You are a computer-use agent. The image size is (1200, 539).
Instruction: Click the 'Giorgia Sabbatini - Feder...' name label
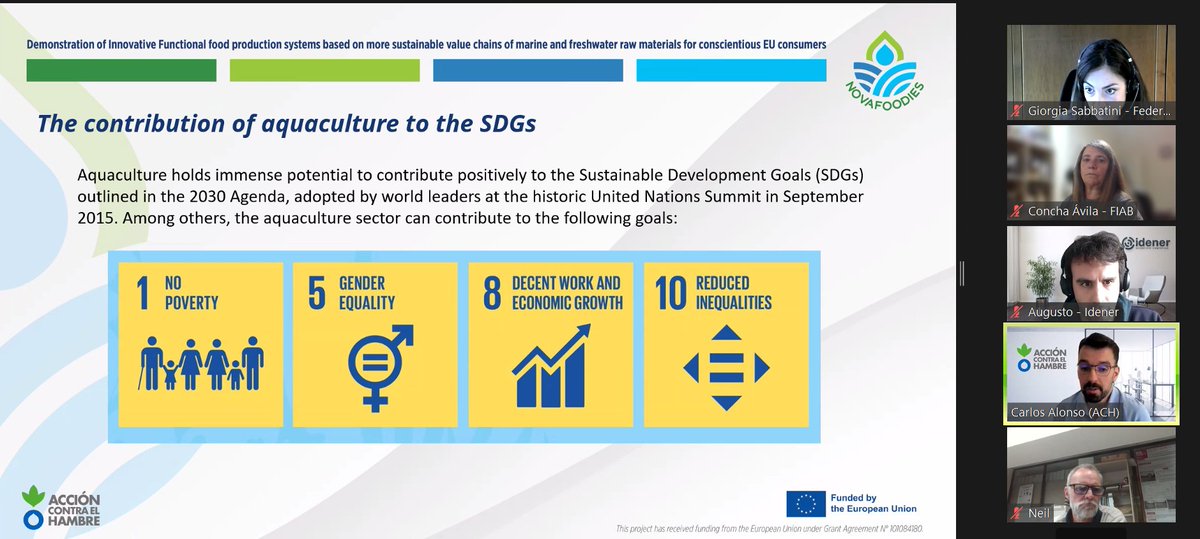click(x=1098, y=112)
